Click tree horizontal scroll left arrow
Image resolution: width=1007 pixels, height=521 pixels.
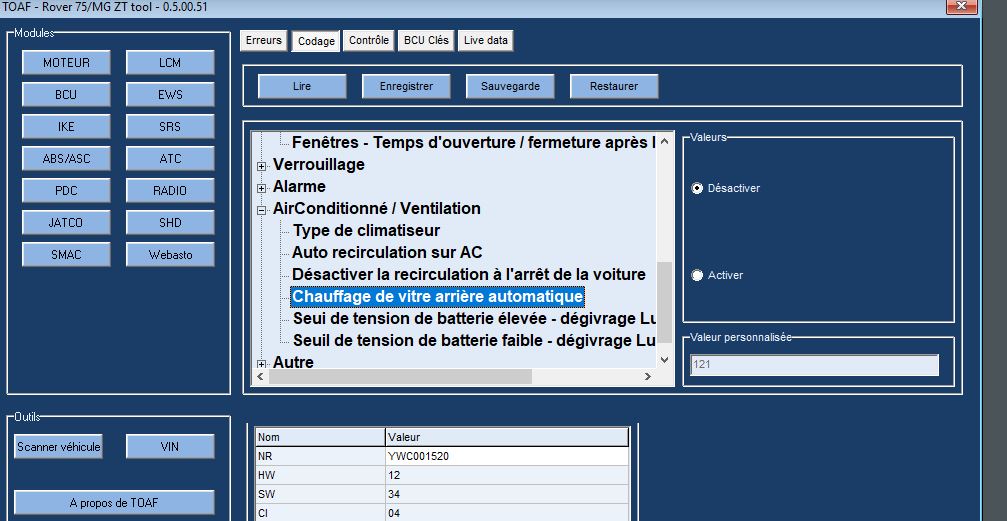click(260, 377)
